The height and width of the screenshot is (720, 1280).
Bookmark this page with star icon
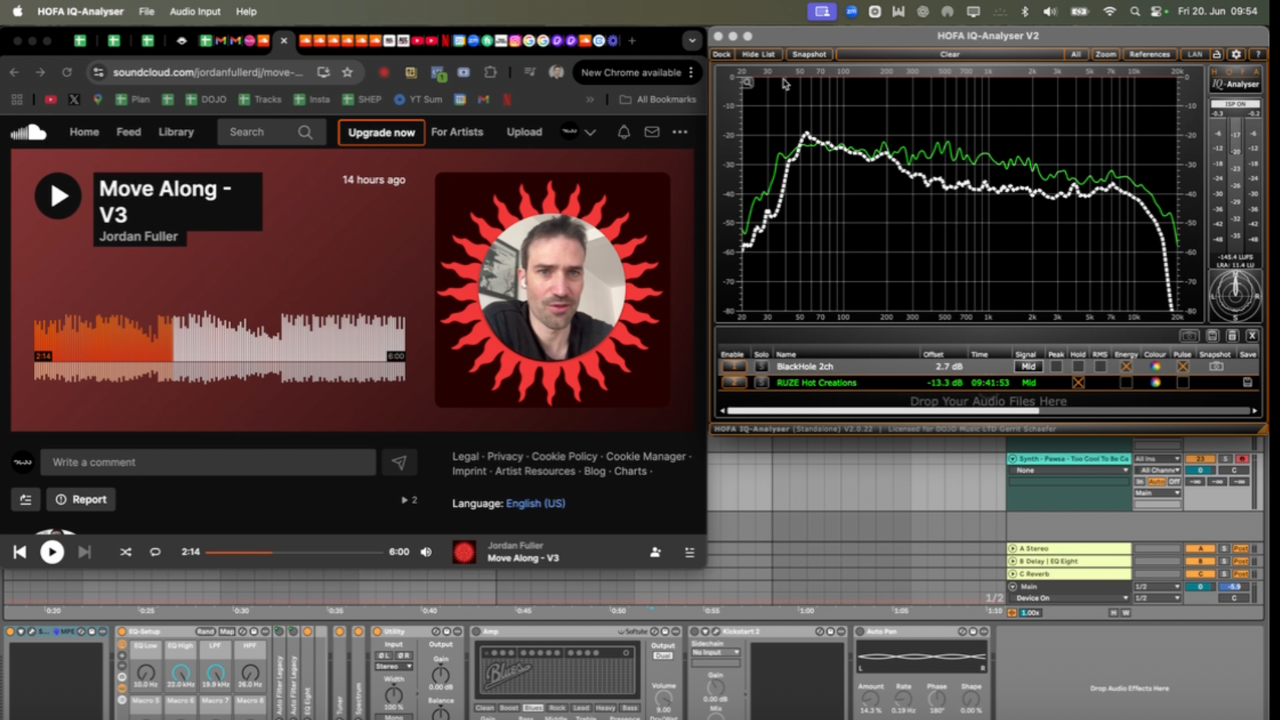click(347, 72)
